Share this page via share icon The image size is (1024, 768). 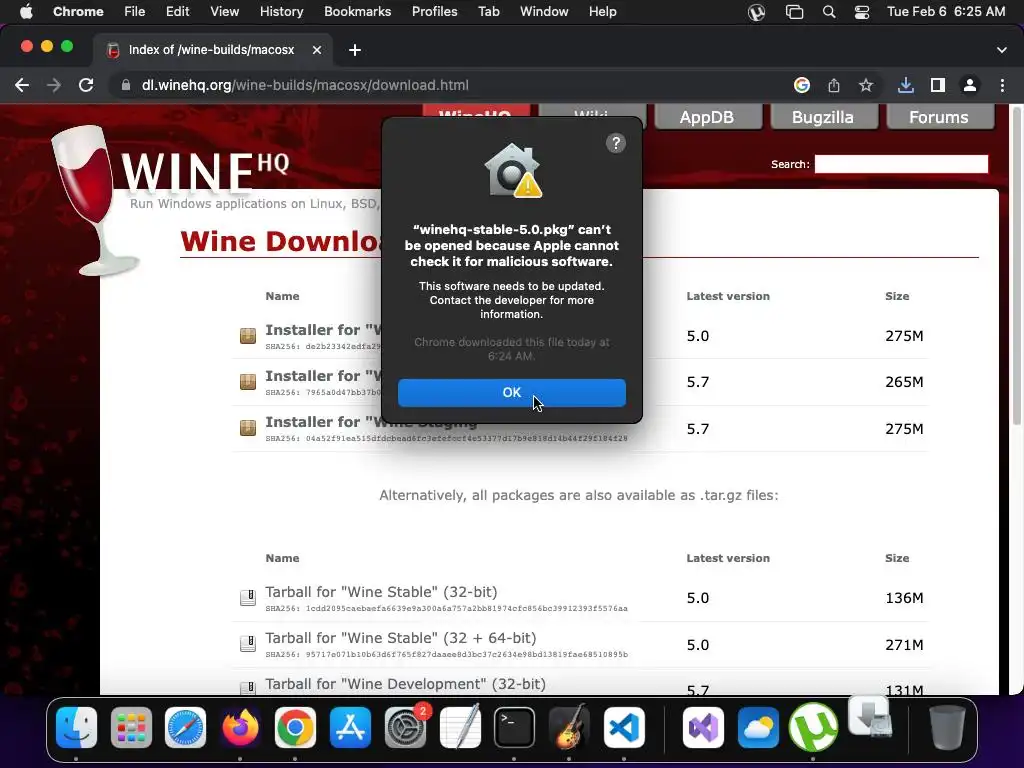[834, 85]
